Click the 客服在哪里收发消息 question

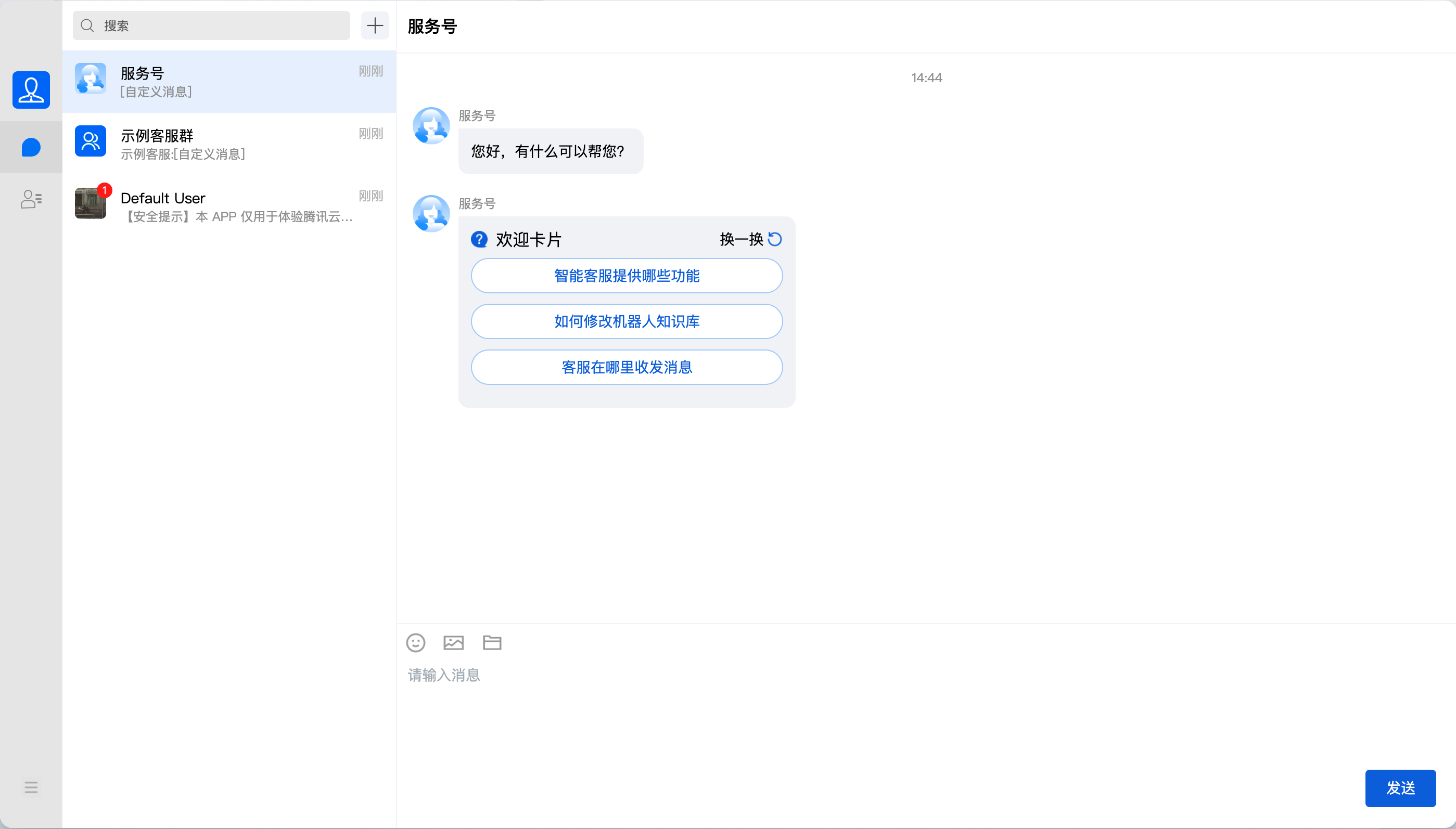(626, 367)
